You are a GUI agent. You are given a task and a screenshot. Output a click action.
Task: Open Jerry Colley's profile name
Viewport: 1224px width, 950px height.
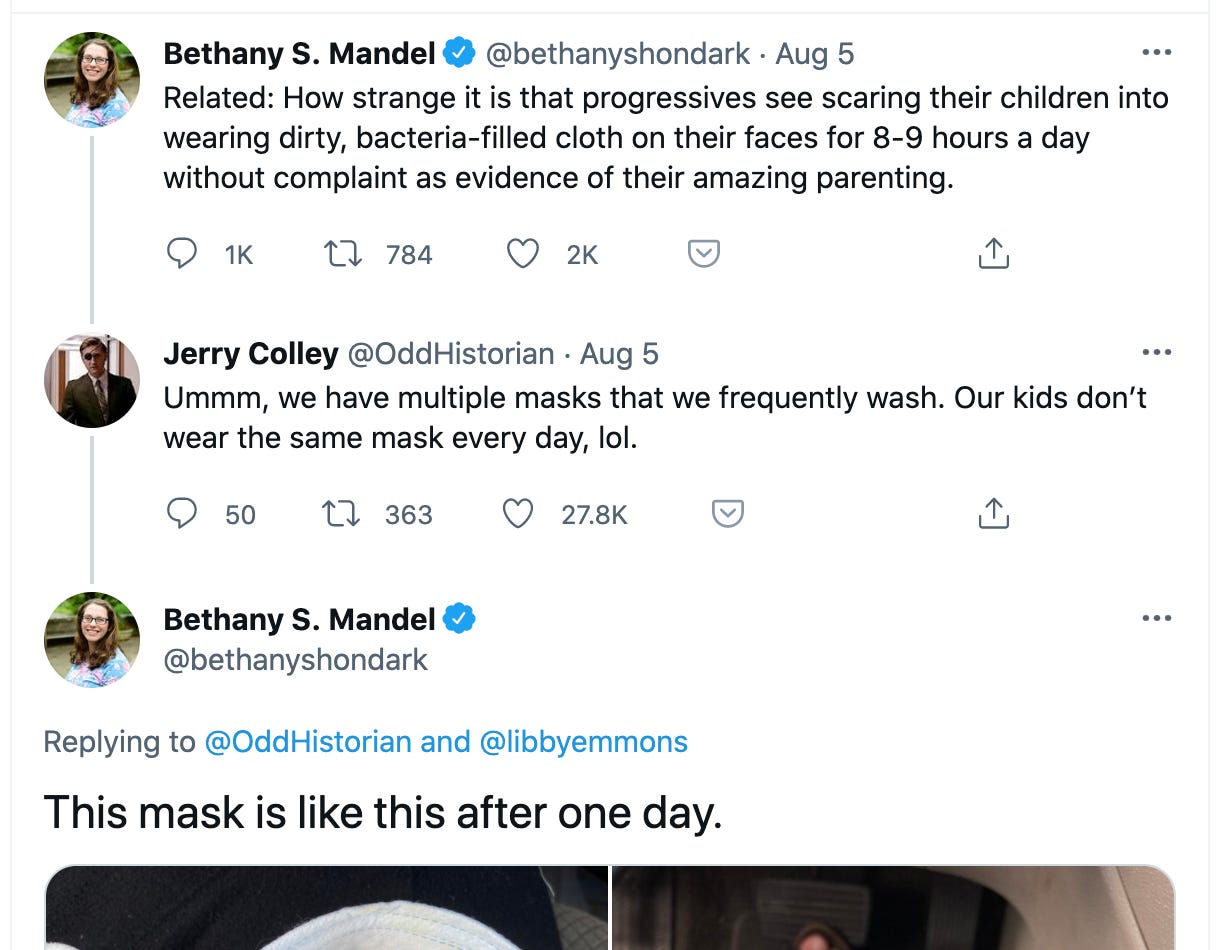251,353
